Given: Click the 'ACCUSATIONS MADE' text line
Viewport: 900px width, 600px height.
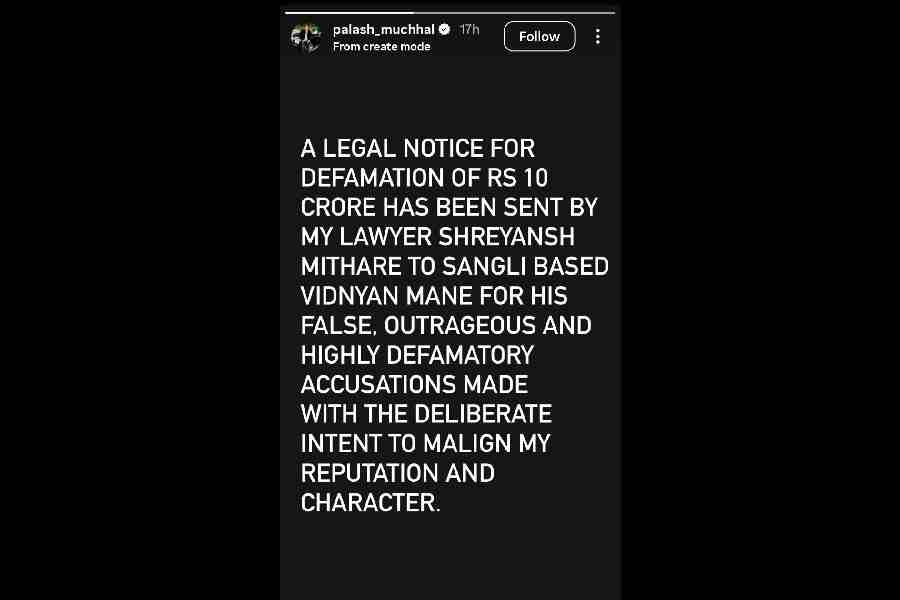Looking at the screenshot, I should [x=414, y=385].
